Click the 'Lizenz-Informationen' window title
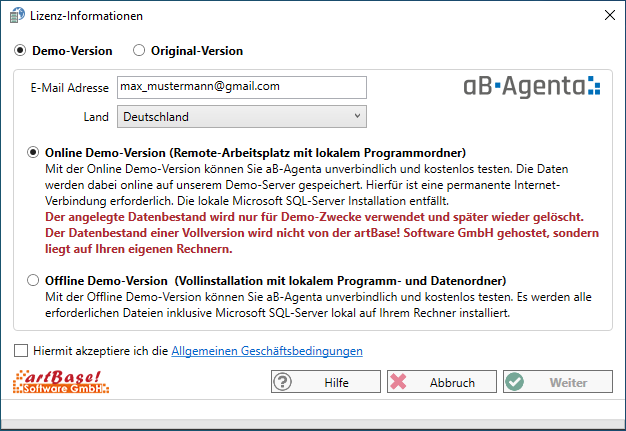626x431 pixels. click(86, 16)
